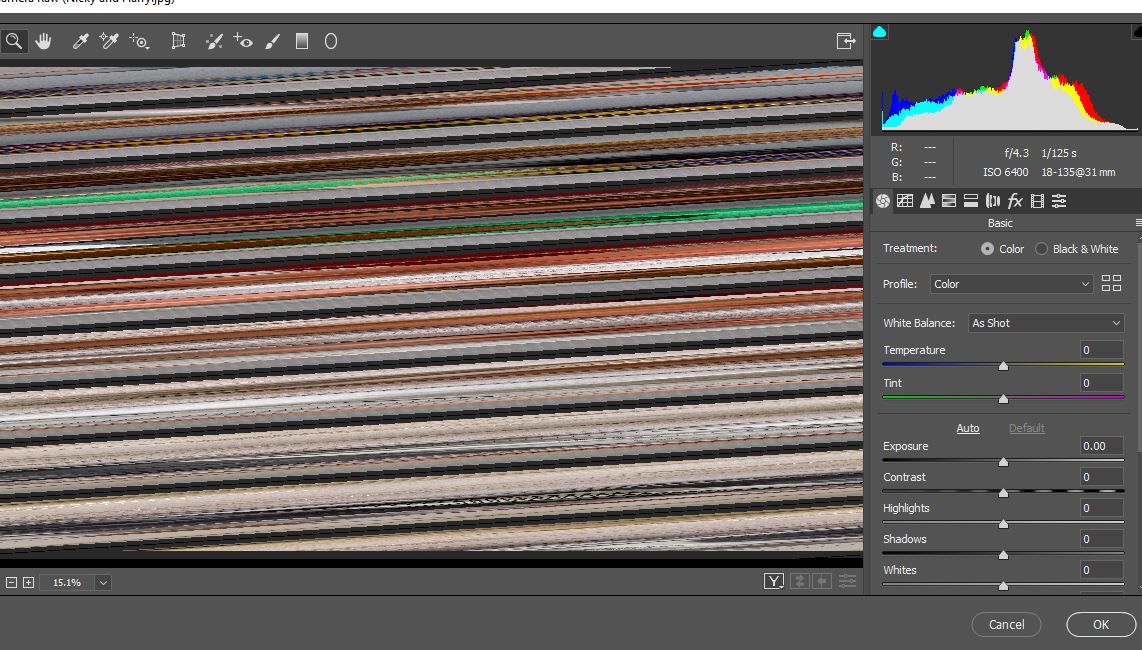Open the Effects fx panel
Image resolution: width=1142 pixels, height=650 pixels.
click(1015, 201)
